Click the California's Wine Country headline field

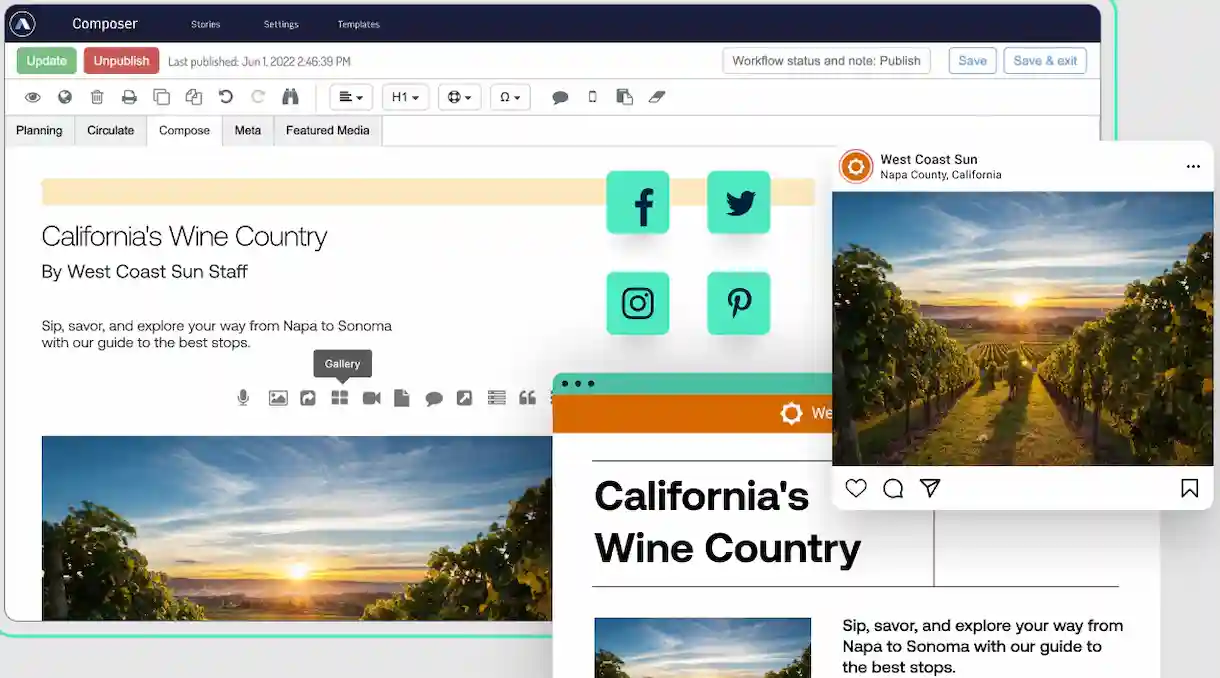[x=184, y=237]
